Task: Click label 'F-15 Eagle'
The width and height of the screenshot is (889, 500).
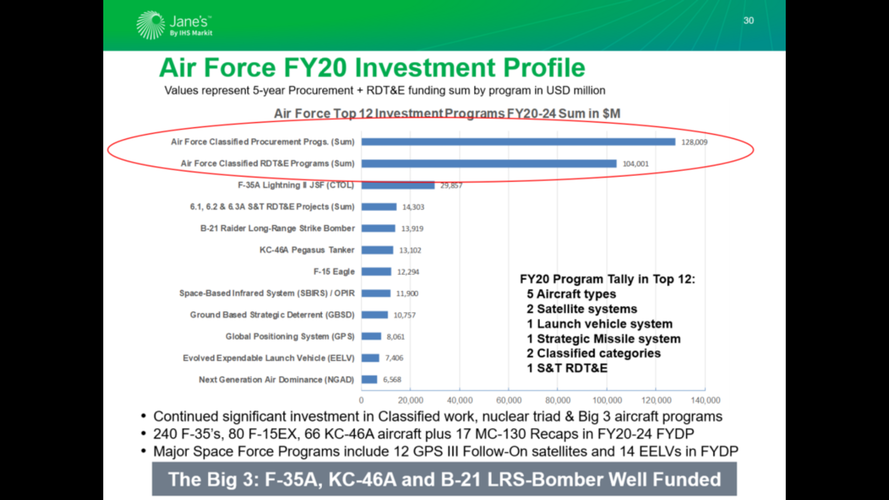Action: 334,272
